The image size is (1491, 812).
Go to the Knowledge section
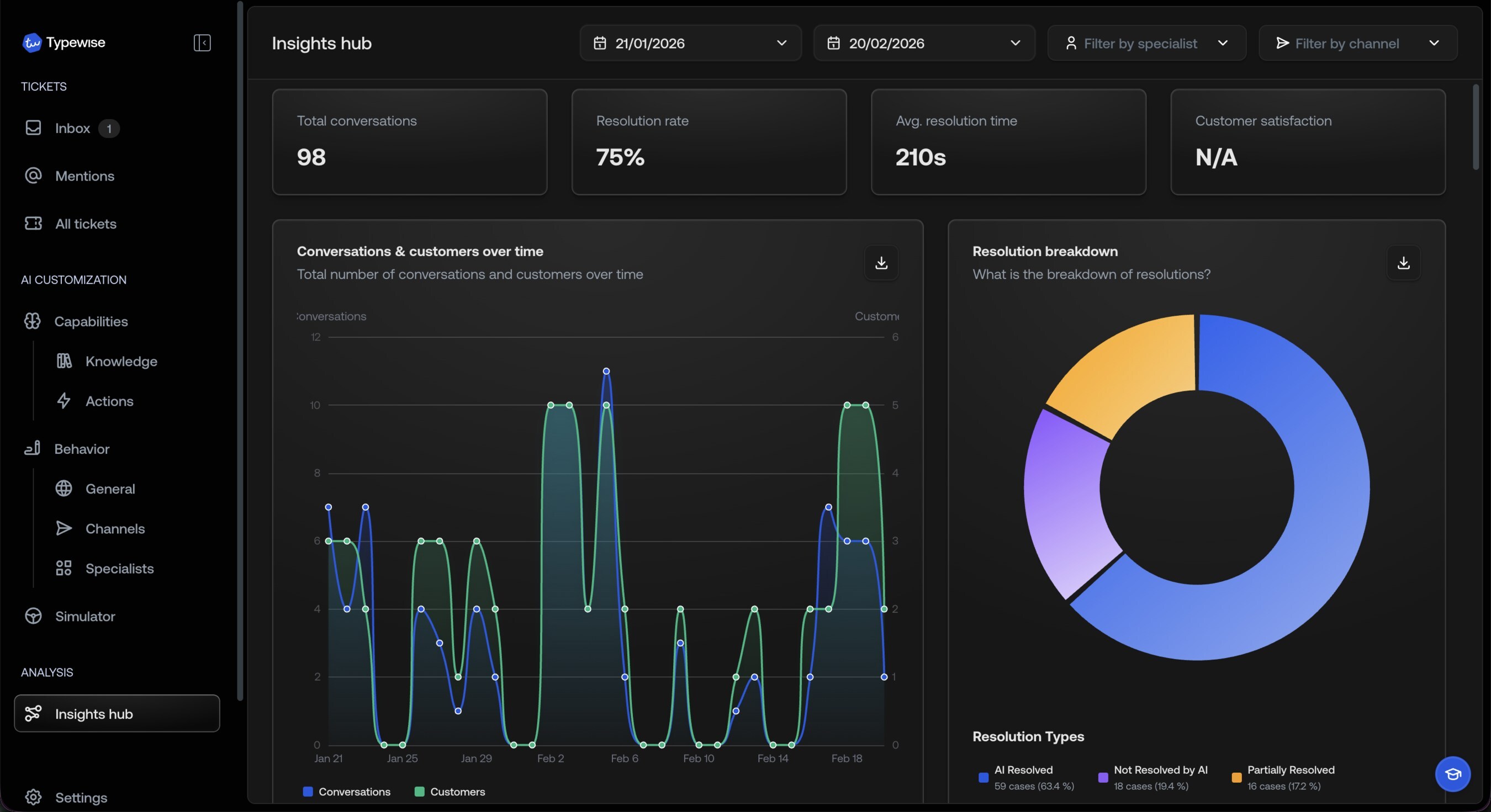(x=121, y=361)
